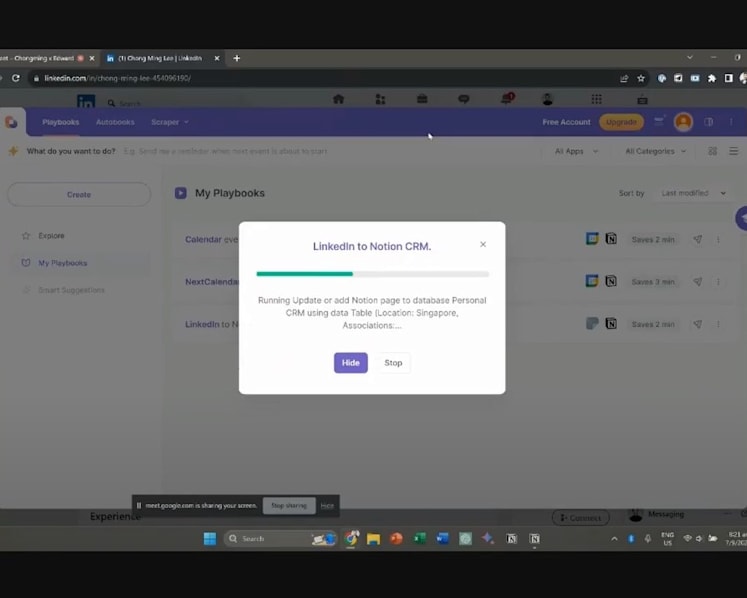Open LinkedIn My Network icon
Viewport: 747px width, 598px height.
(380, 99)
